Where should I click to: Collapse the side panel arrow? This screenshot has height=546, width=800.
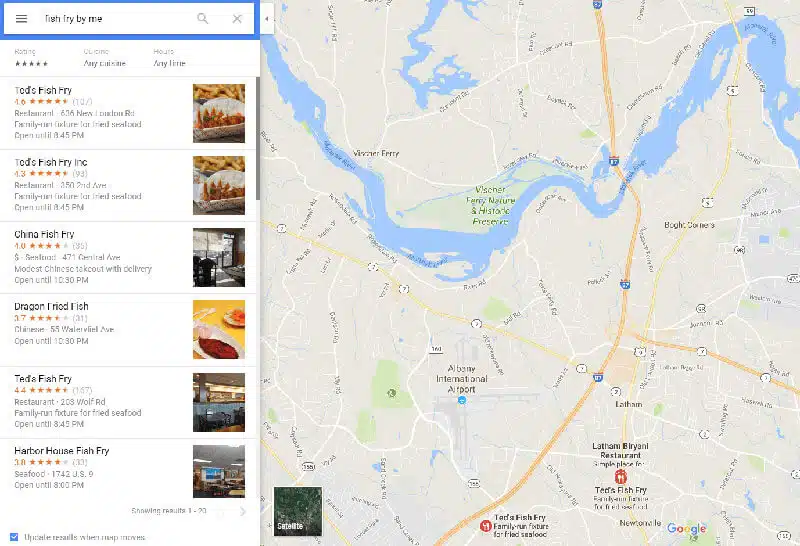click(x=267, y=19)
